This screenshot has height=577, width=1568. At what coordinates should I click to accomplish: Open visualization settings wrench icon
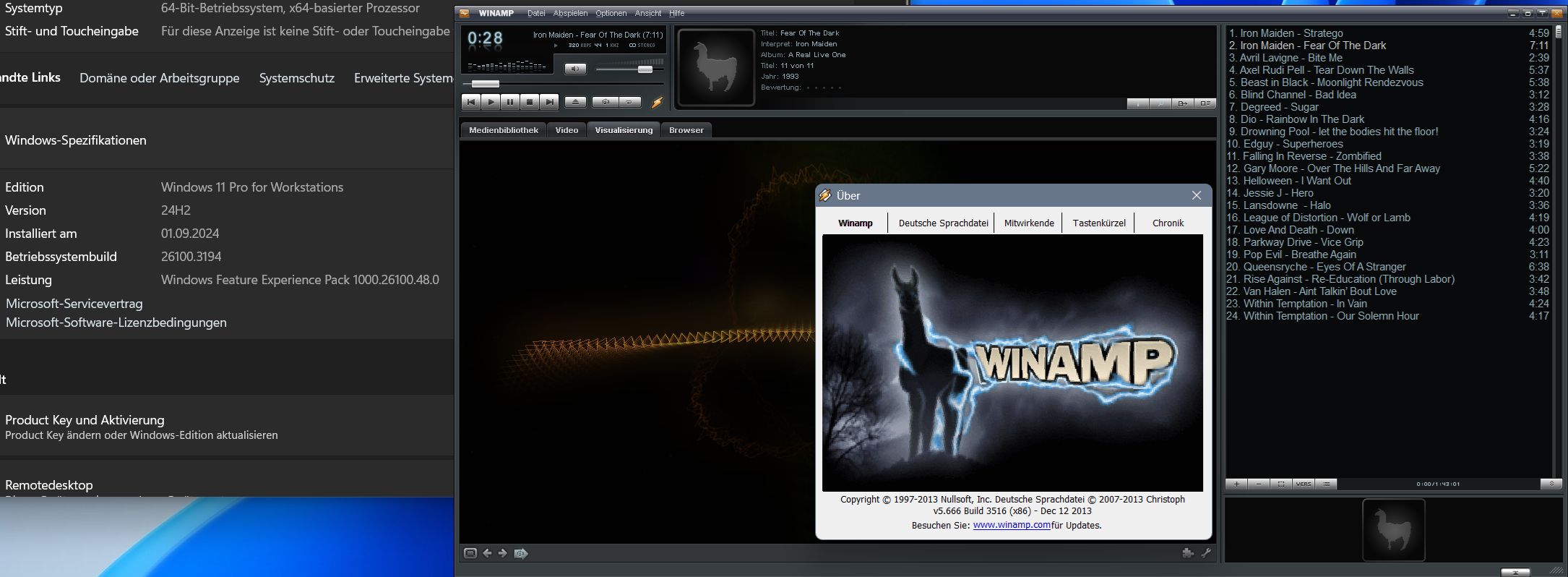(x=1205, y=553)
